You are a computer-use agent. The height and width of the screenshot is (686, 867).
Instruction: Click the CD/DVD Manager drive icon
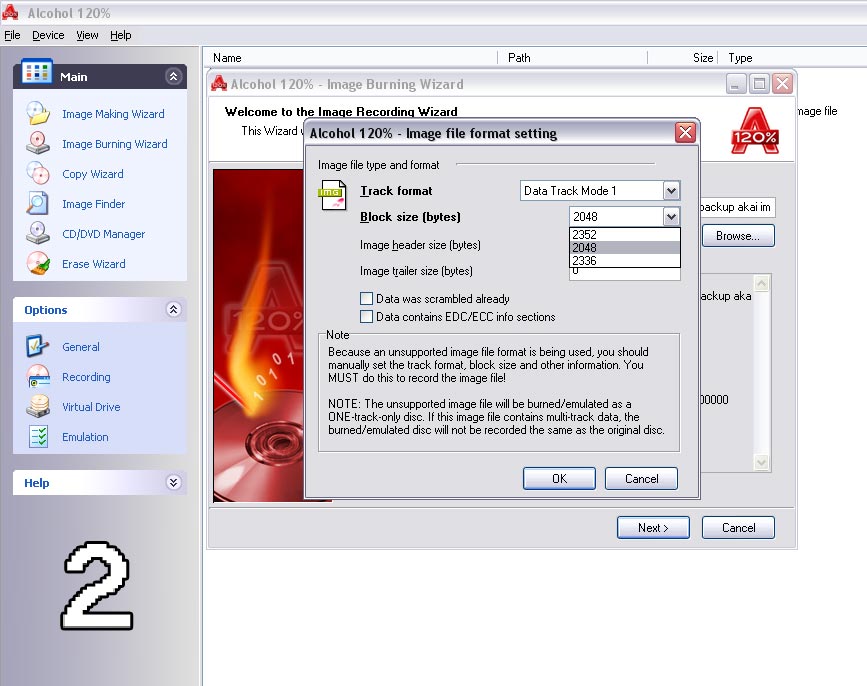pyautogui.click(x=38, y=233)
